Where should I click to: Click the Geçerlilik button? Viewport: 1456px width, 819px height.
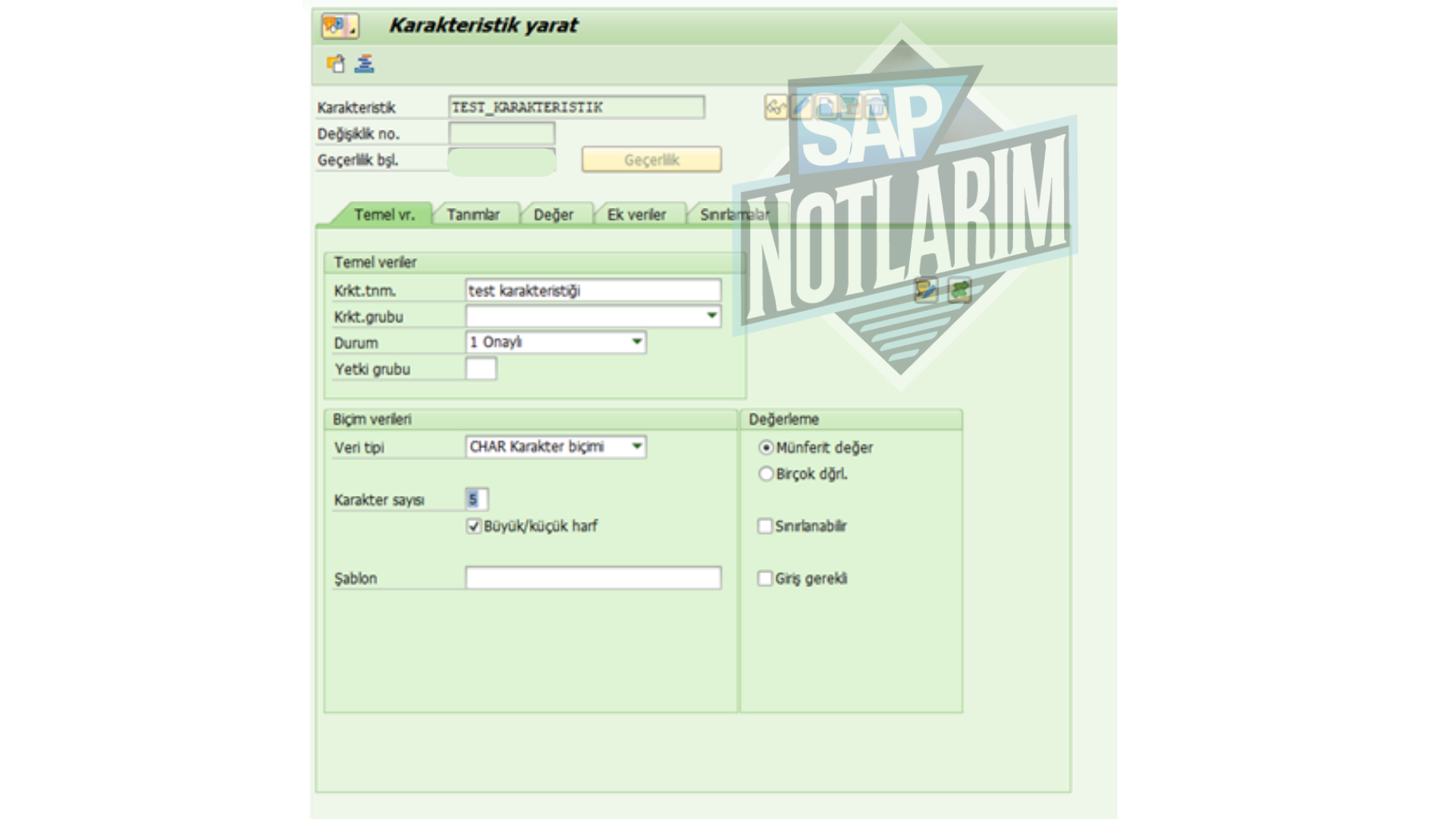coord(651,160)
